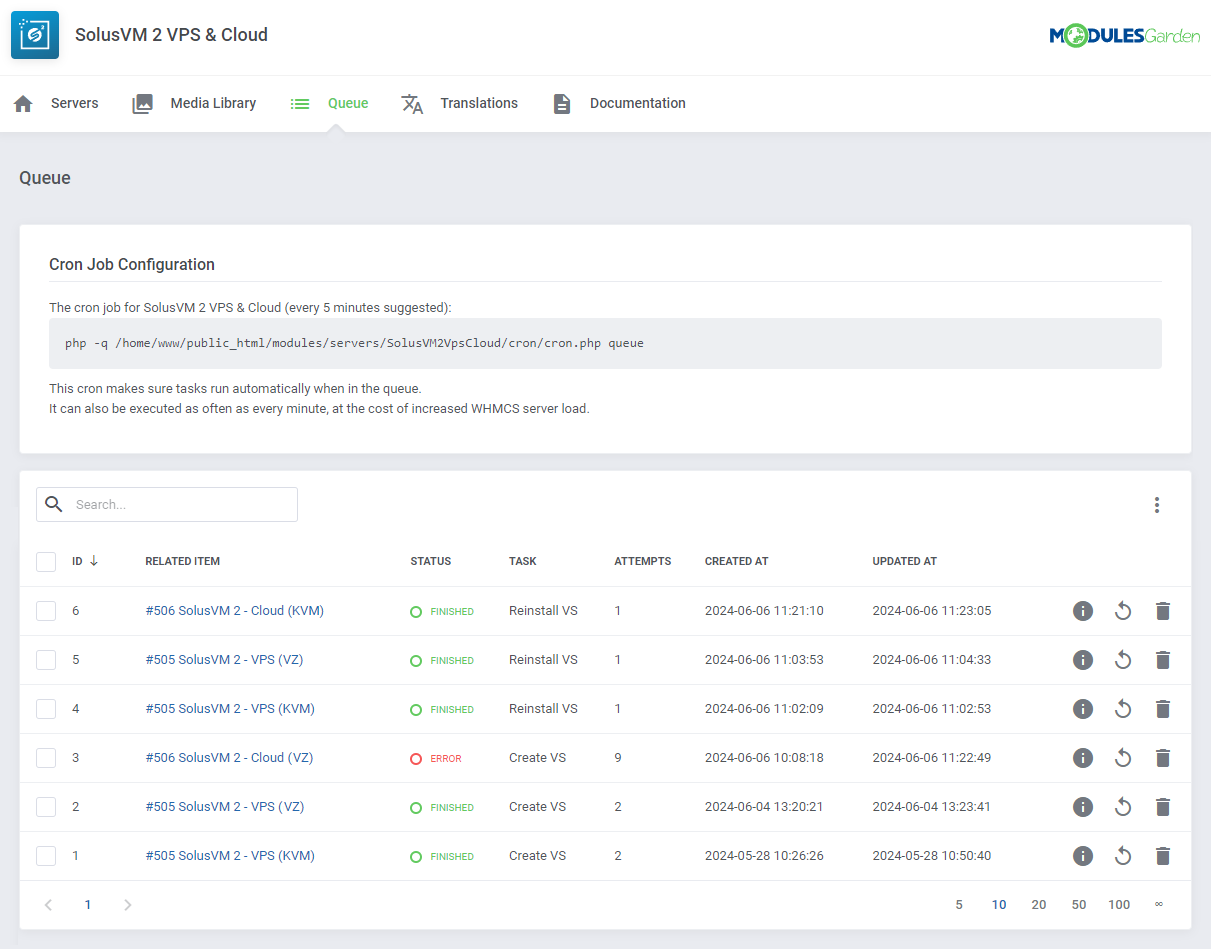1211x949 pixels.
Task: Switch to the Queue tab
Action: 348,103
